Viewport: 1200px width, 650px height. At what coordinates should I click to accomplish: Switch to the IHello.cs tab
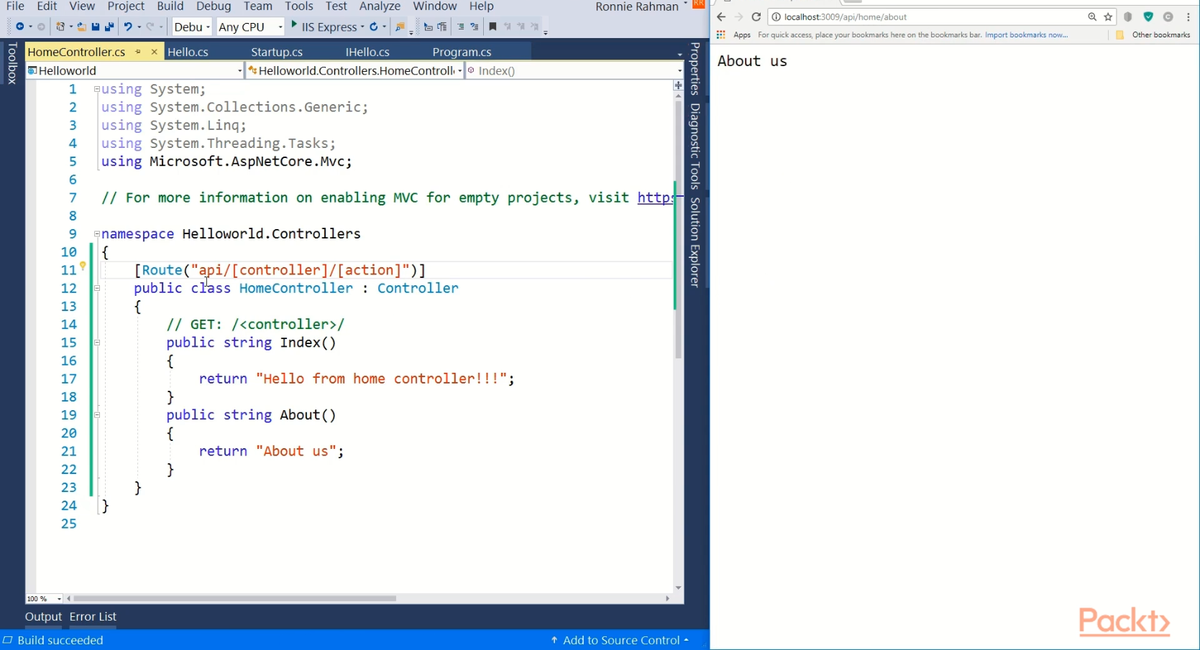pos(367,52)
